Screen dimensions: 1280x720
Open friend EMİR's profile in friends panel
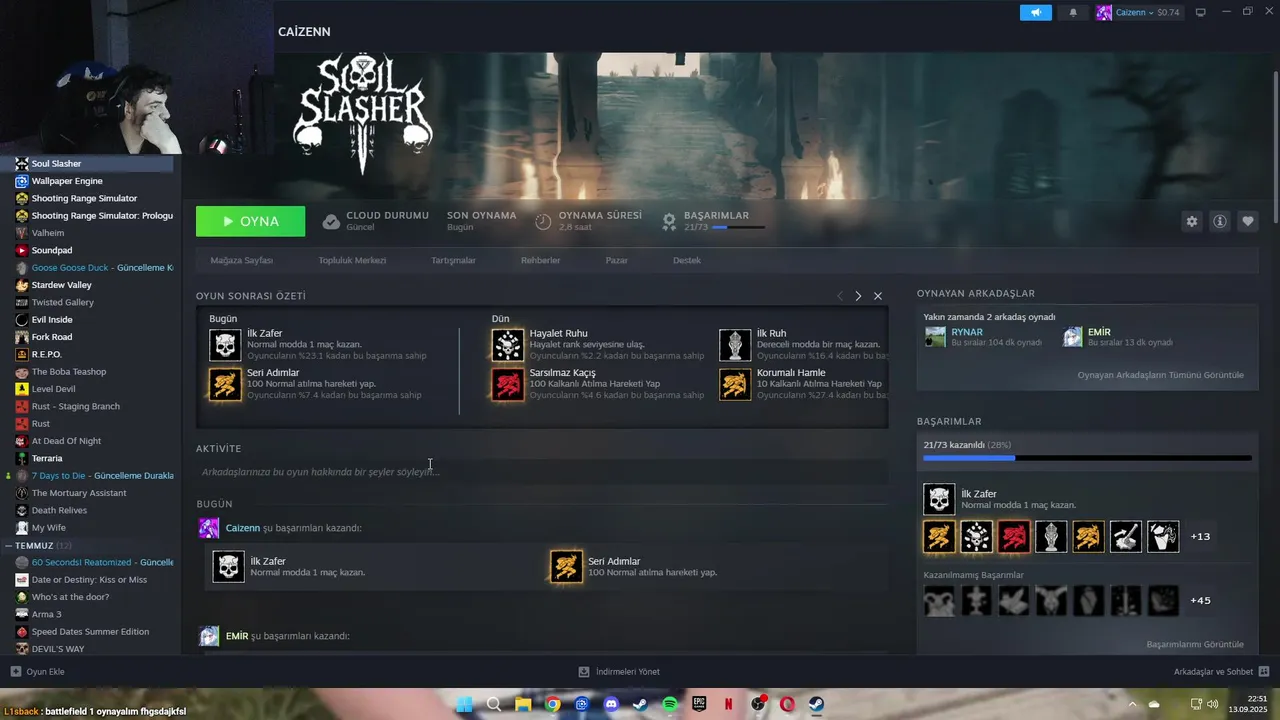point(1099,332)
